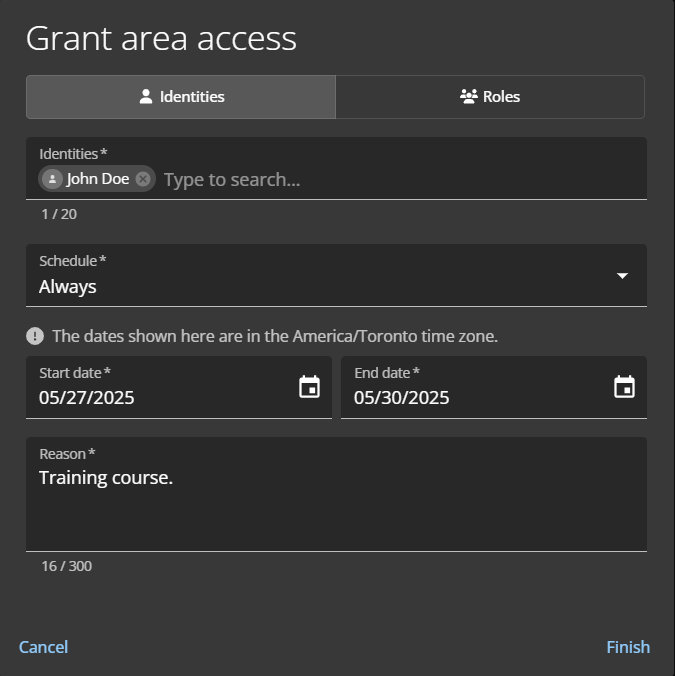Click the info icon beside the time zone notice

click(x=35, y=336)
